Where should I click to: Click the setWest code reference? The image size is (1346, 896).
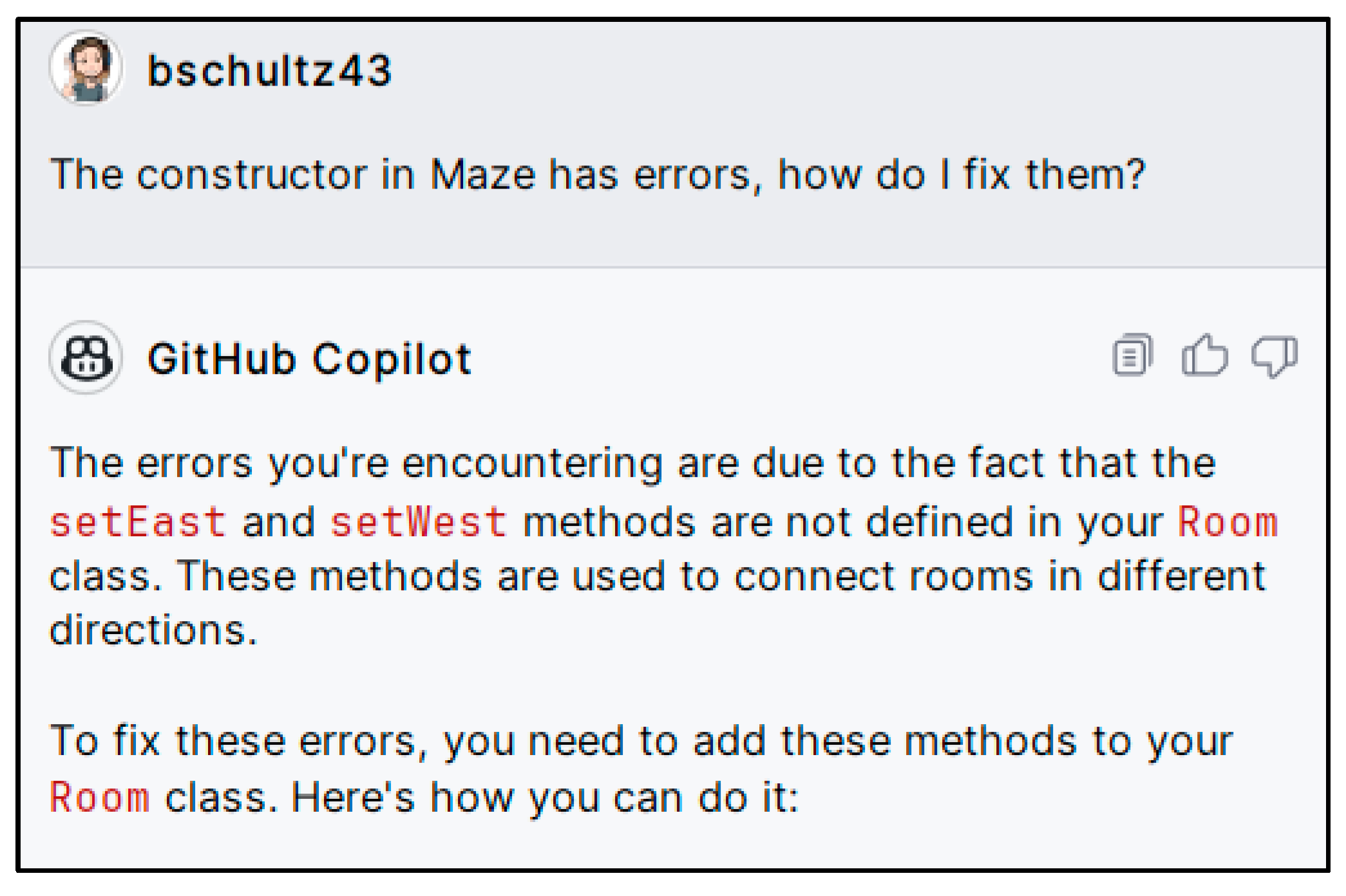[x=418, y=521]
